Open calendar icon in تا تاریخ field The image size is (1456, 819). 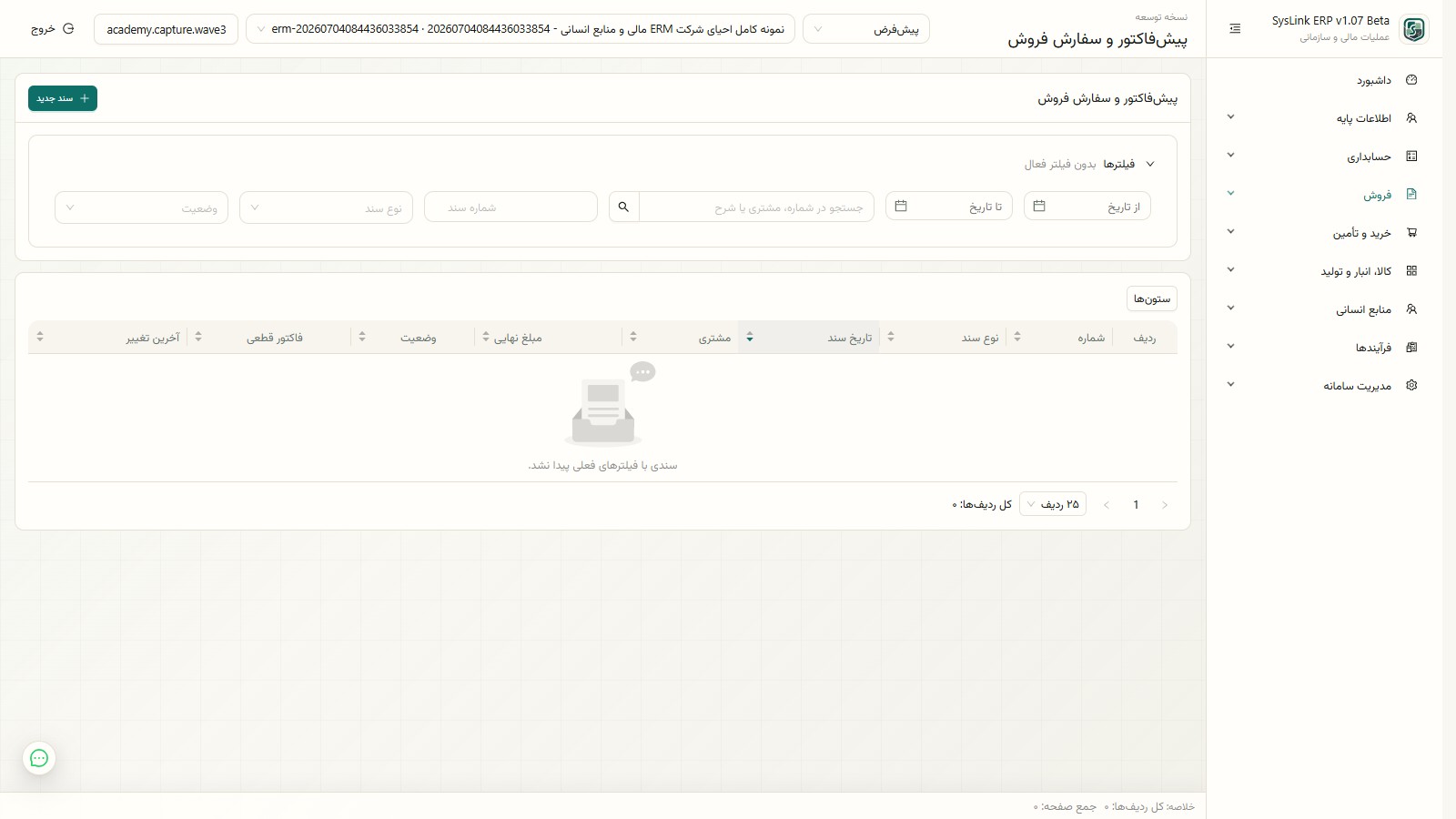click(x=901, y=207)
